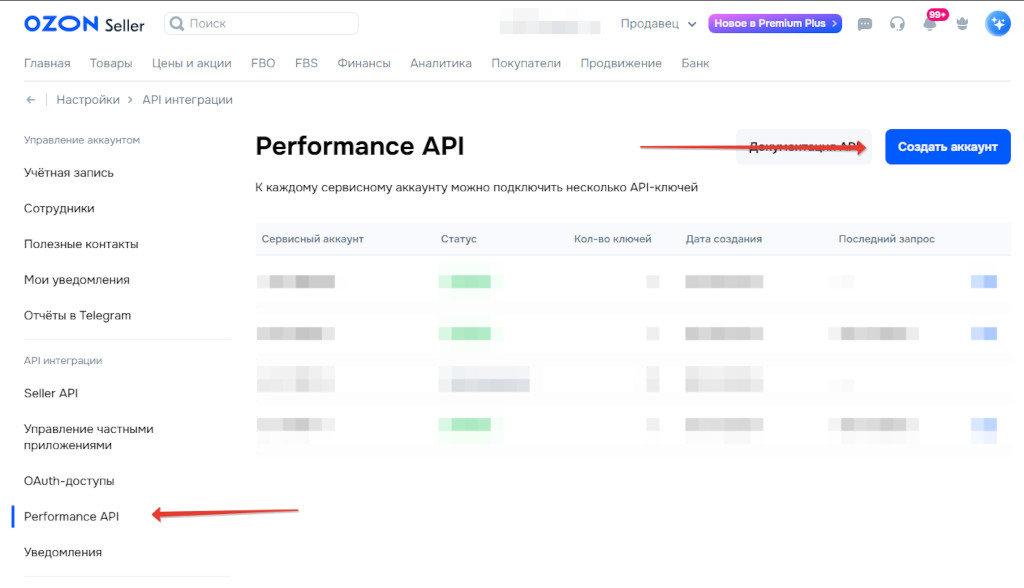The width and height of the screenshot is (1024, 588).
Task: Open Учётная запись in sidebar
Action: pos(69,173)
